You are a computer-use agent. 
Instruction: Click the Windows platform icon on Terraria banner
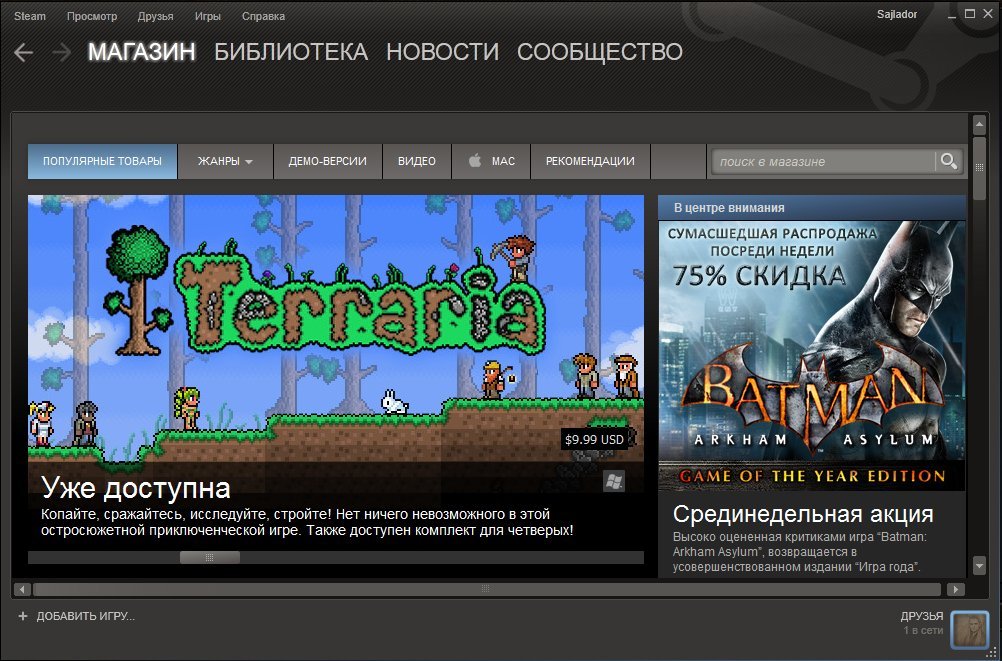[613, 482]
